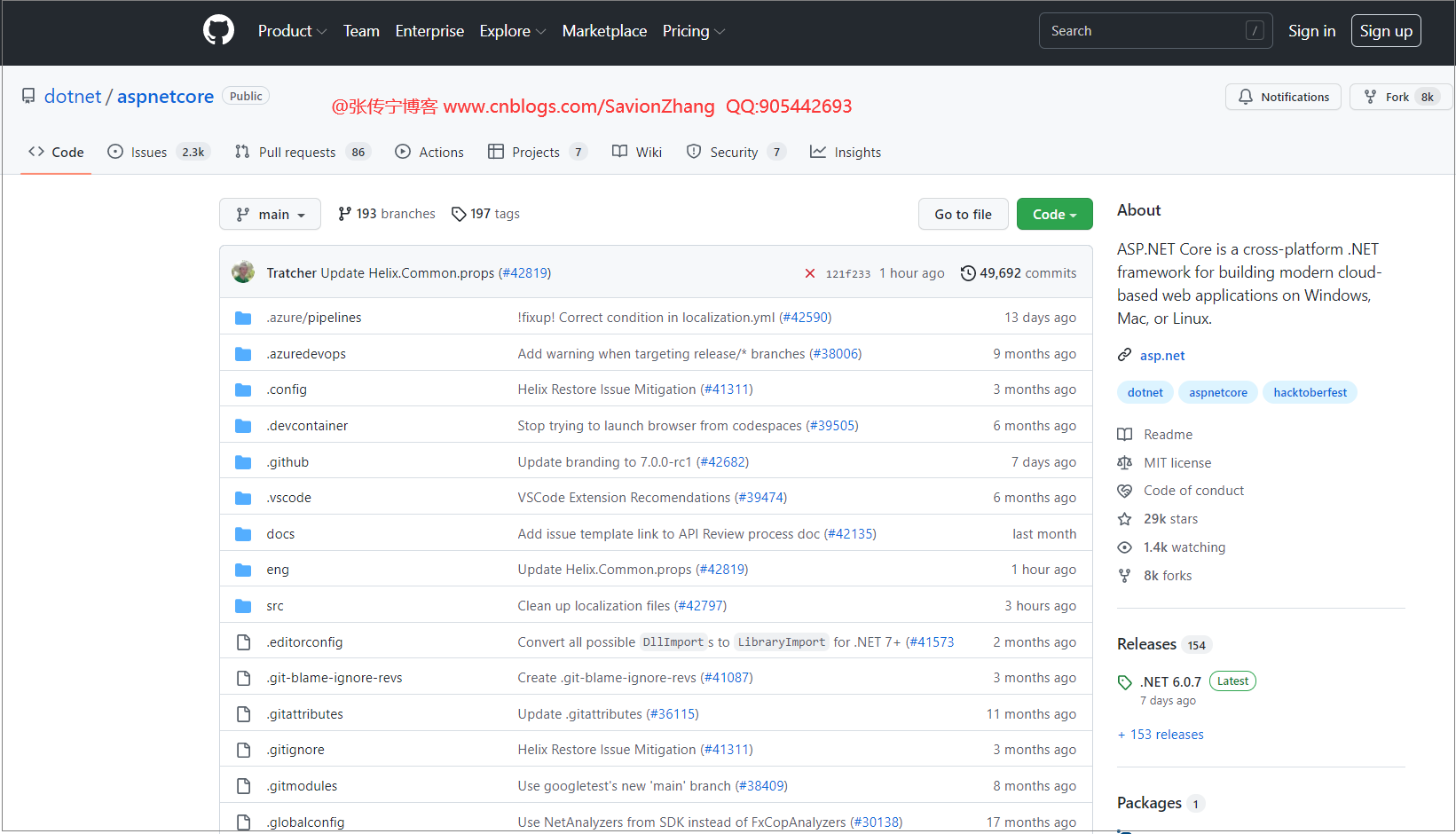Switch to the Issues tab
Viewport: 1456px width, 834px height.
156,152
